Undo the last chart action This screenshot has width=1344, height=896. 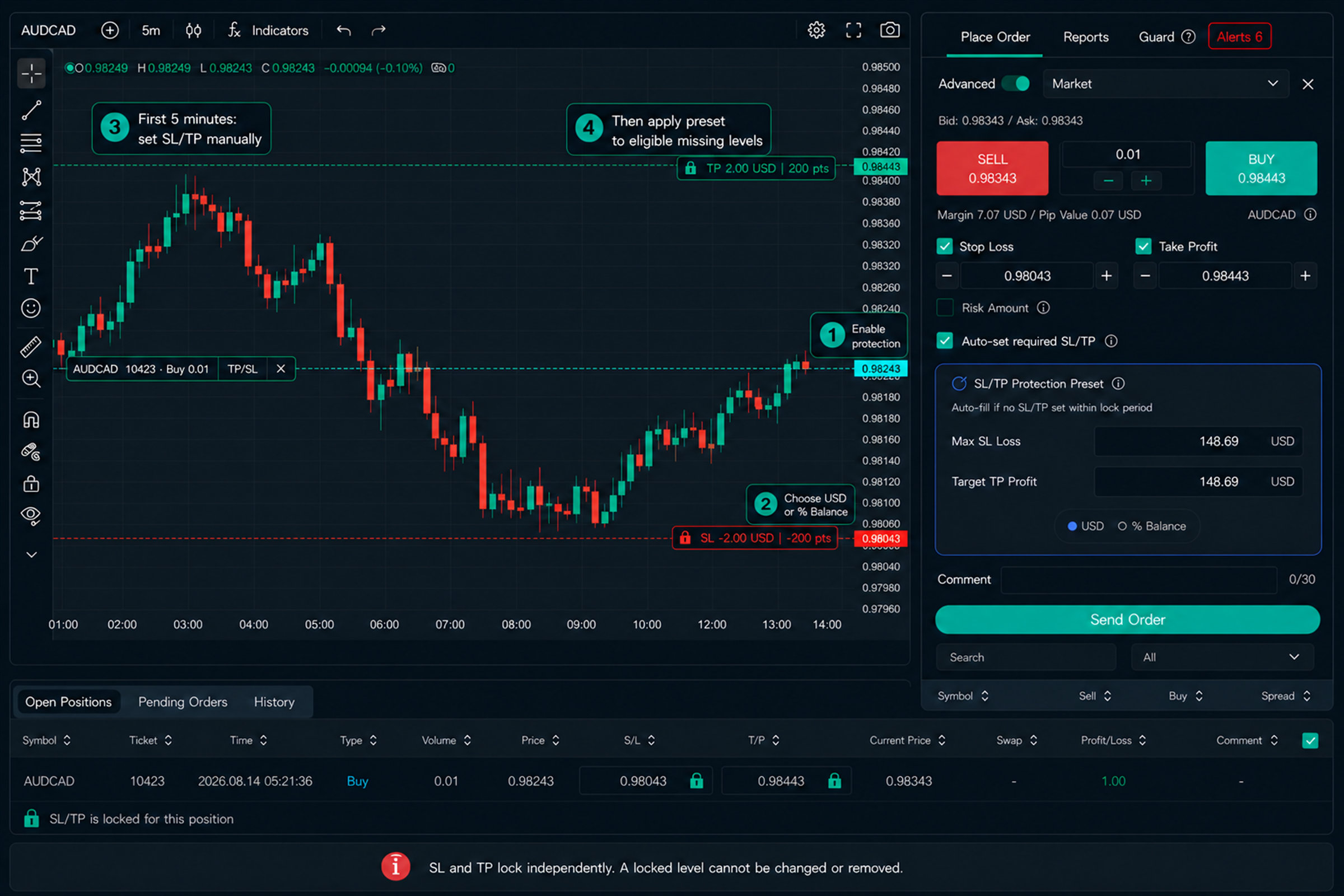(343, 30)
